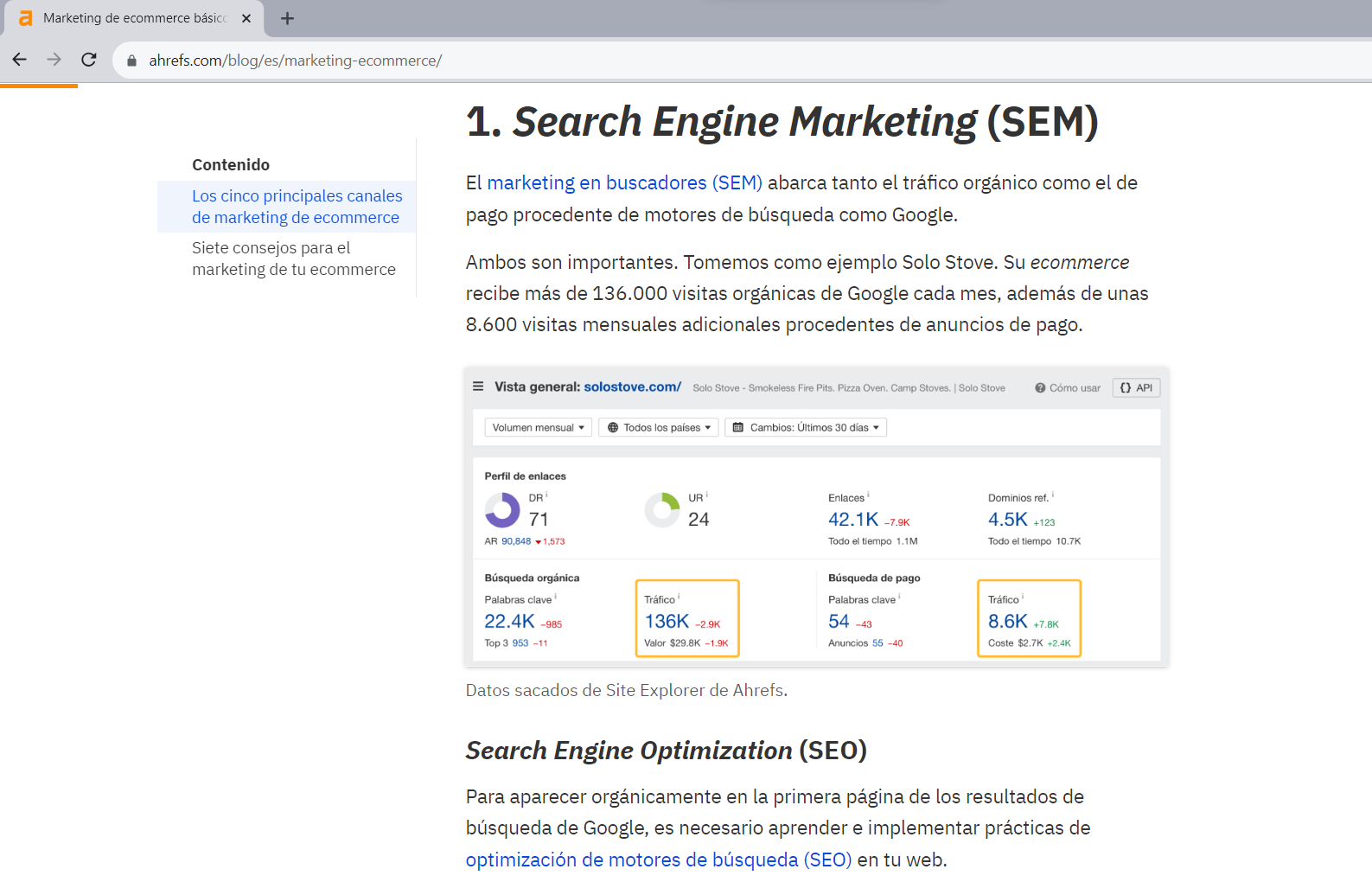Screen dimensions: 1372x882
Task: Click paid Tráfico value 8.6K
Action: 1008,622
